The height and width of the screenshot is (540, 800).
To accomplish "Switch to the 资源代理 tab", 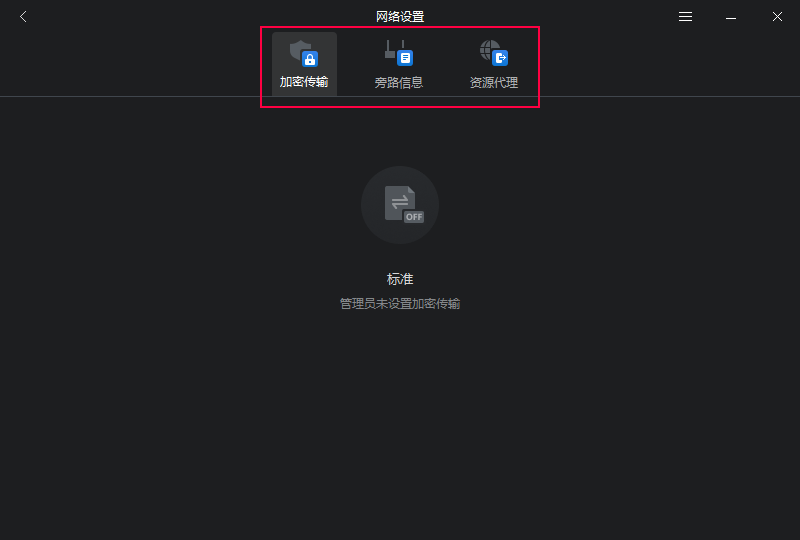I will [x=494, y=64].
